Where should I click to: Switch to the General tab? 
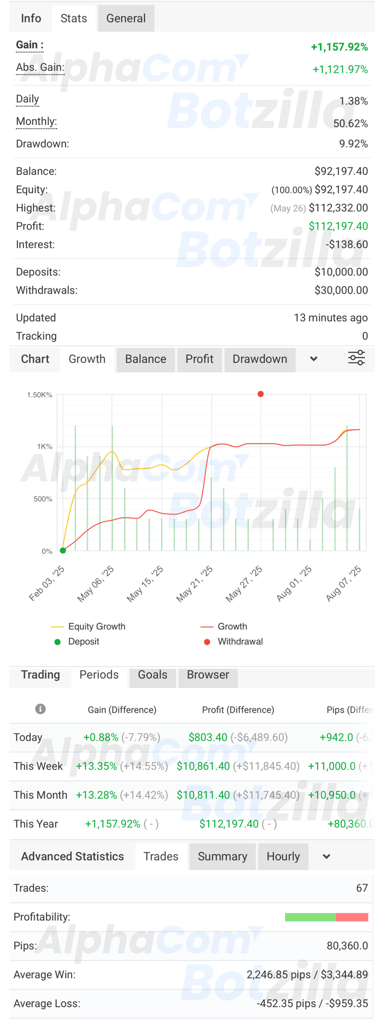(126, 18)
